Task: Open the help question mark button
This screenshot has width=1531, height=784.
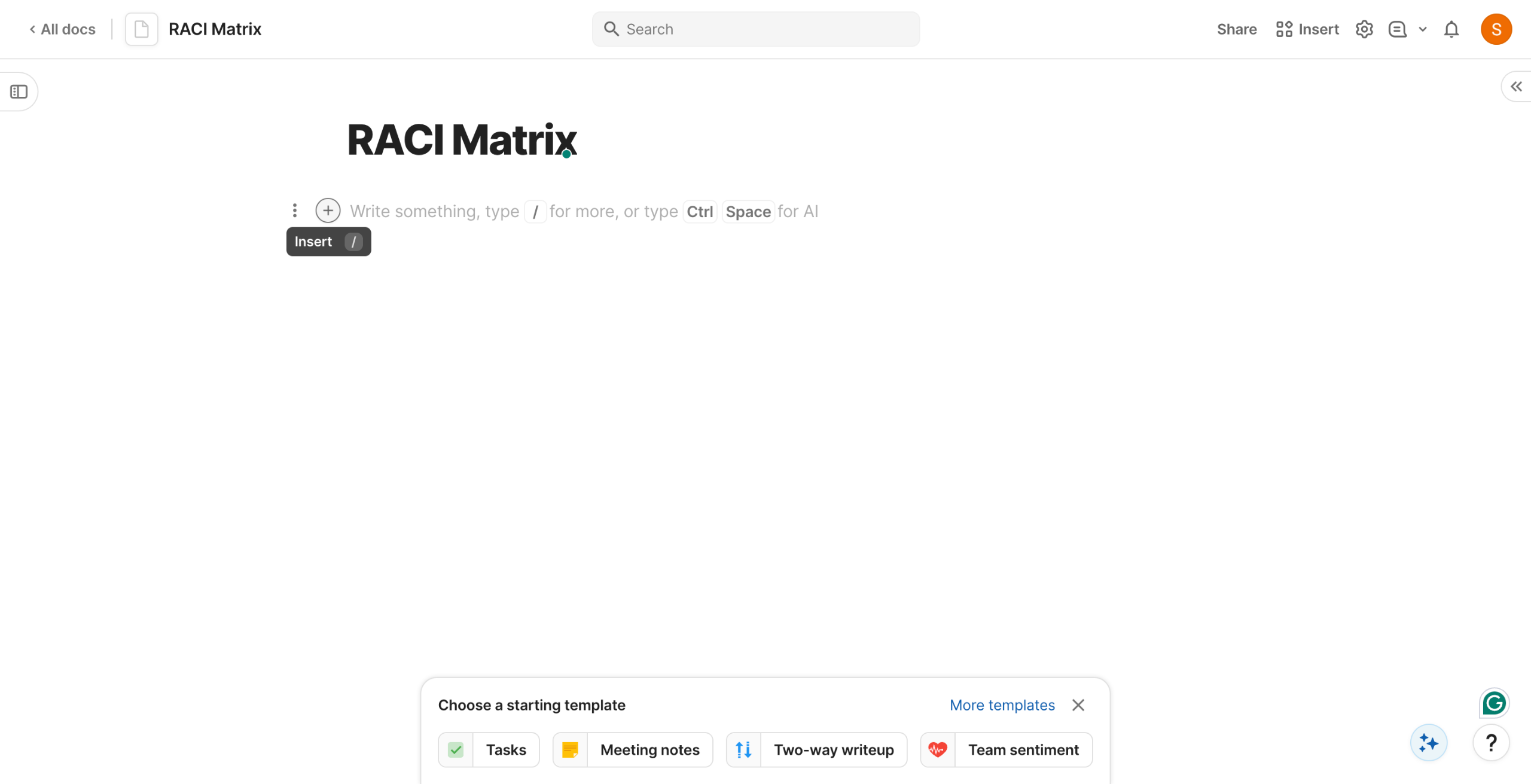Action: [1492, 743]
